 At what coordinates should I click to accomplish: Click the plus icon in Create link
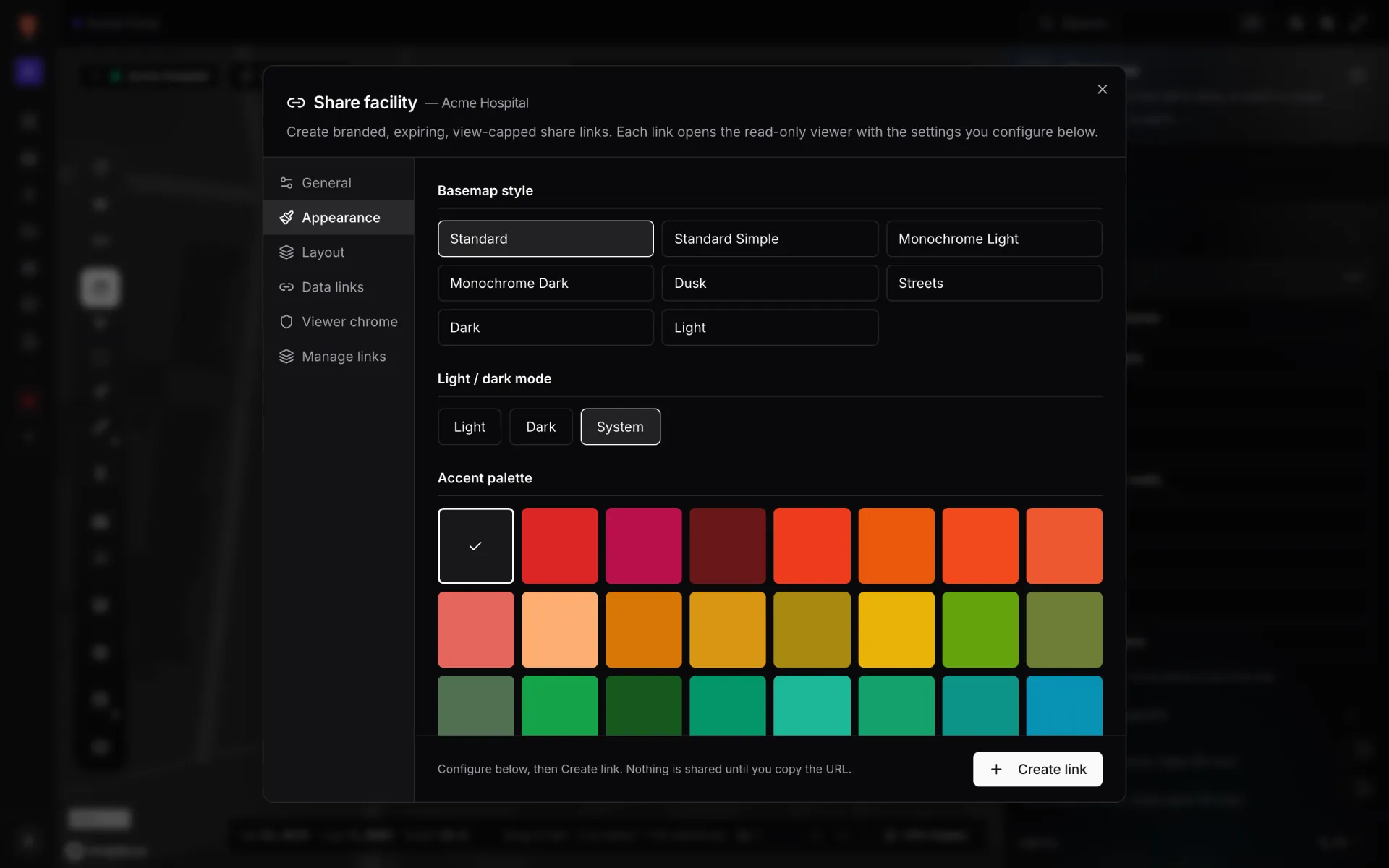(x=996, y=769)
